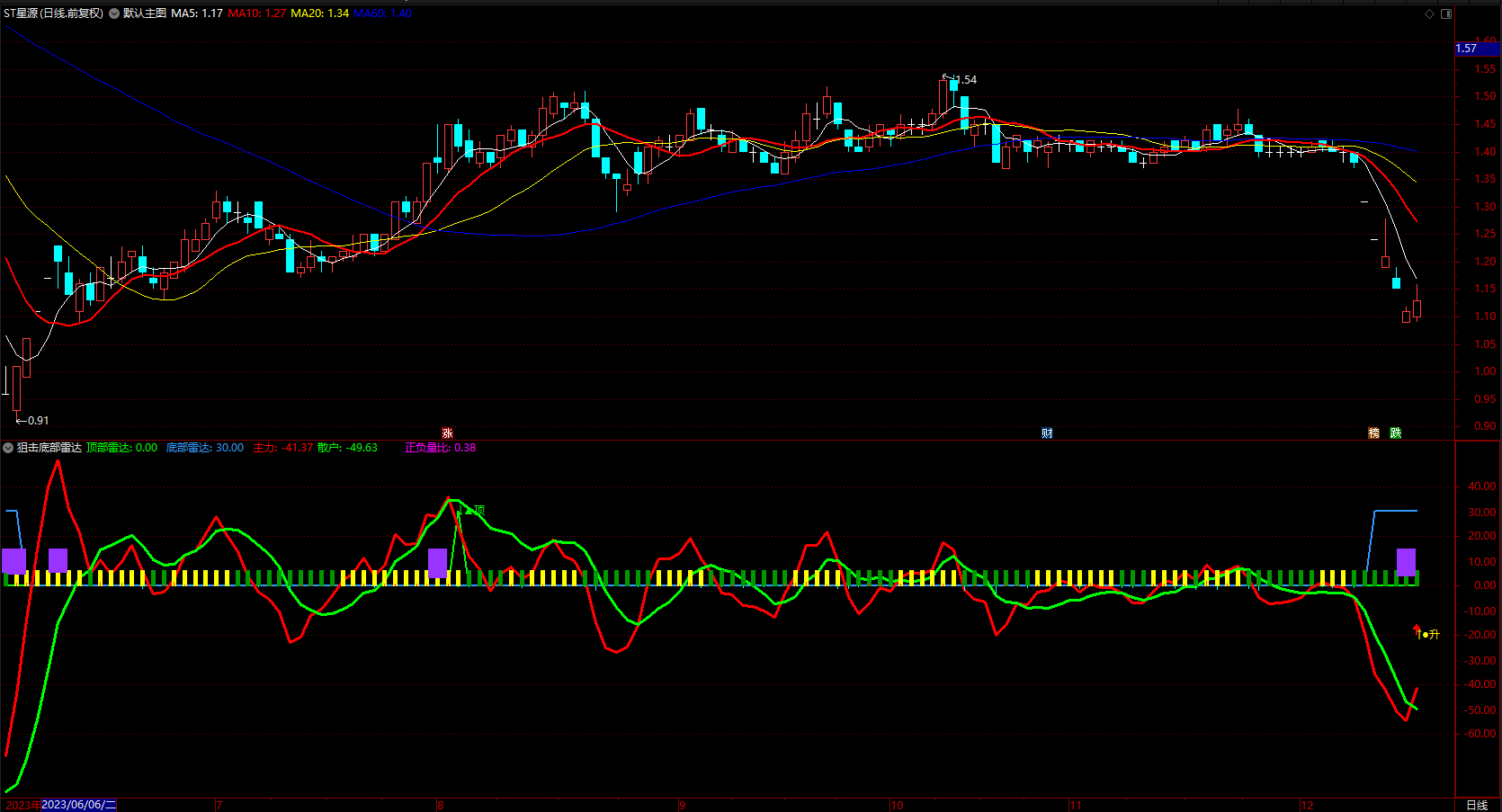Viewport: 1502px width, 812px height.
Task: Click the red MA10: 1.27 label
Action: pyautogui.click(x=257, y=13)
